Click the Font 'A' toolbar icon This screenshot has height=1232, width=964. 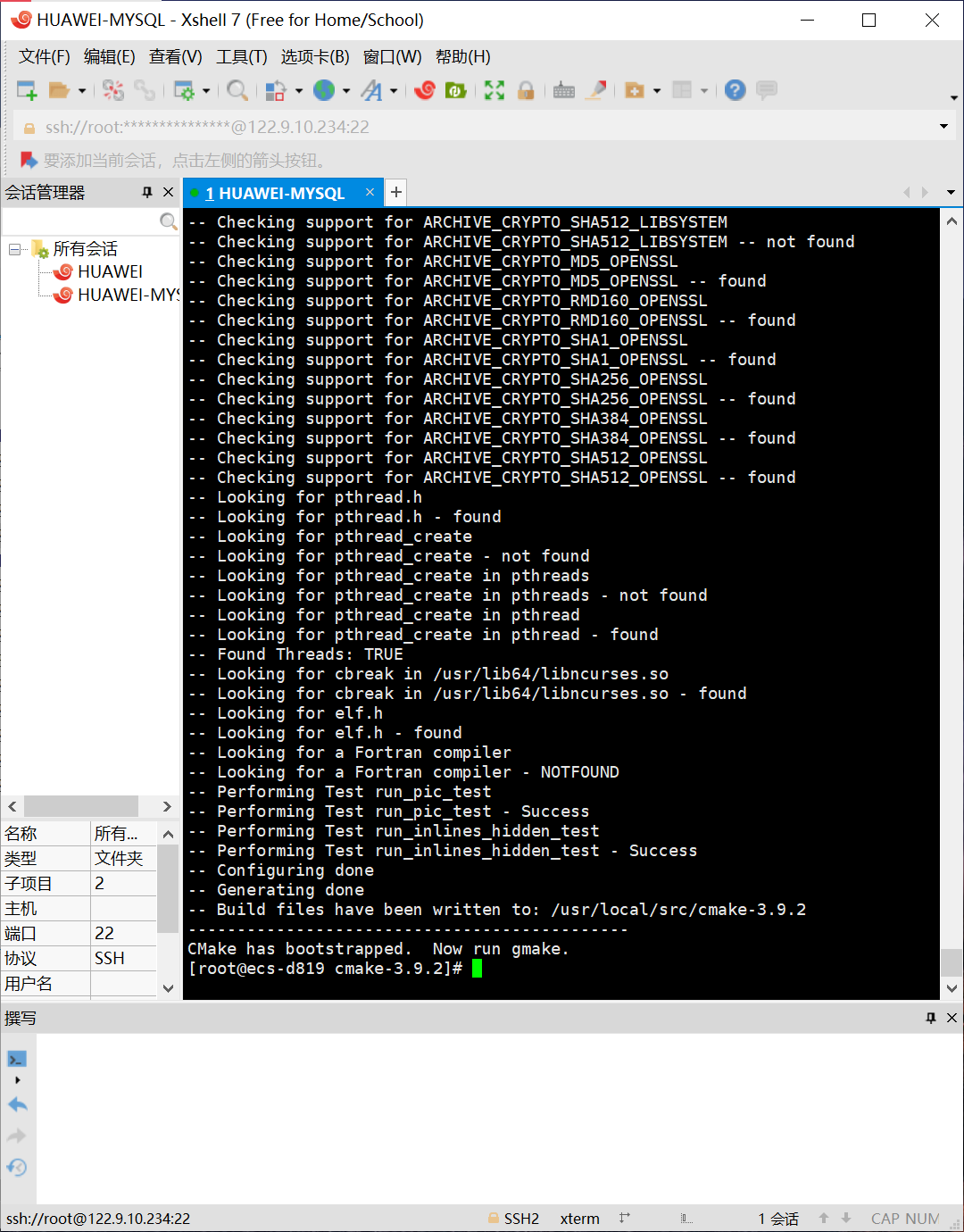point(372,90)
